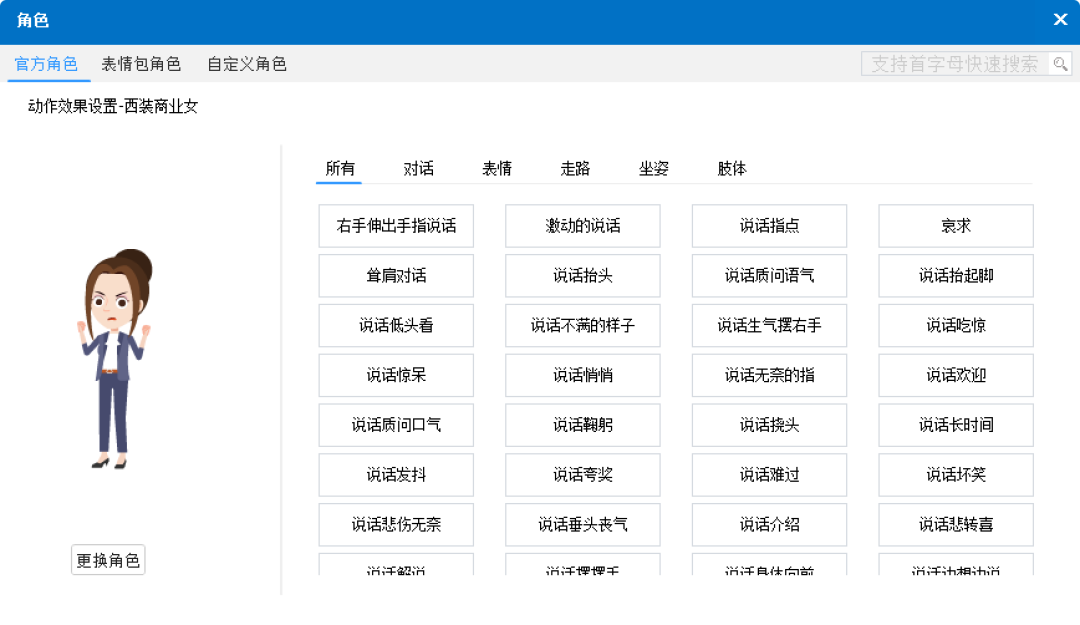Select the 肢体 category tab
This screenshot has width=1080, height=625.
(732, 168)
